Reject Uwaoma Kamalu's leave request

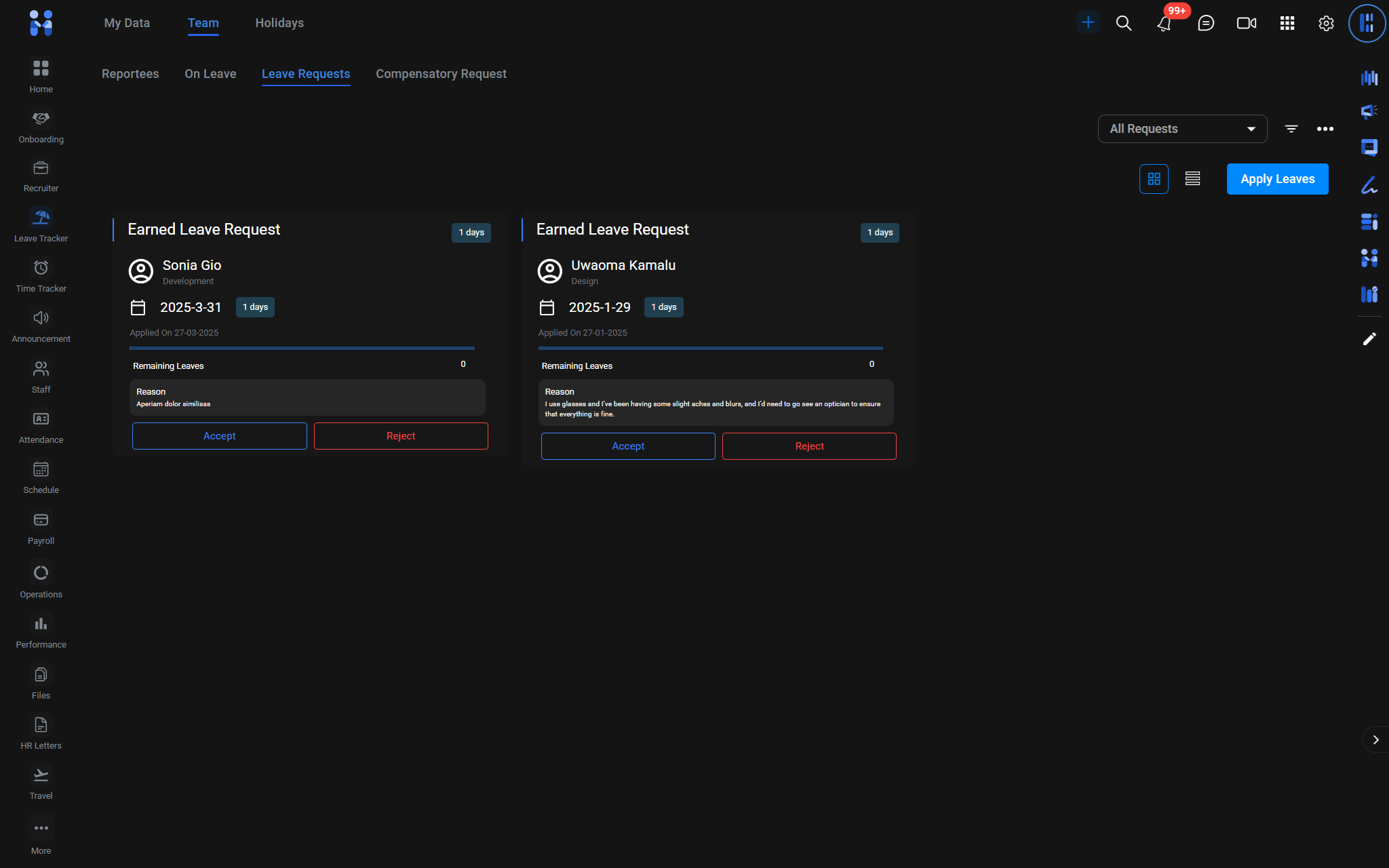pos(809,446)
